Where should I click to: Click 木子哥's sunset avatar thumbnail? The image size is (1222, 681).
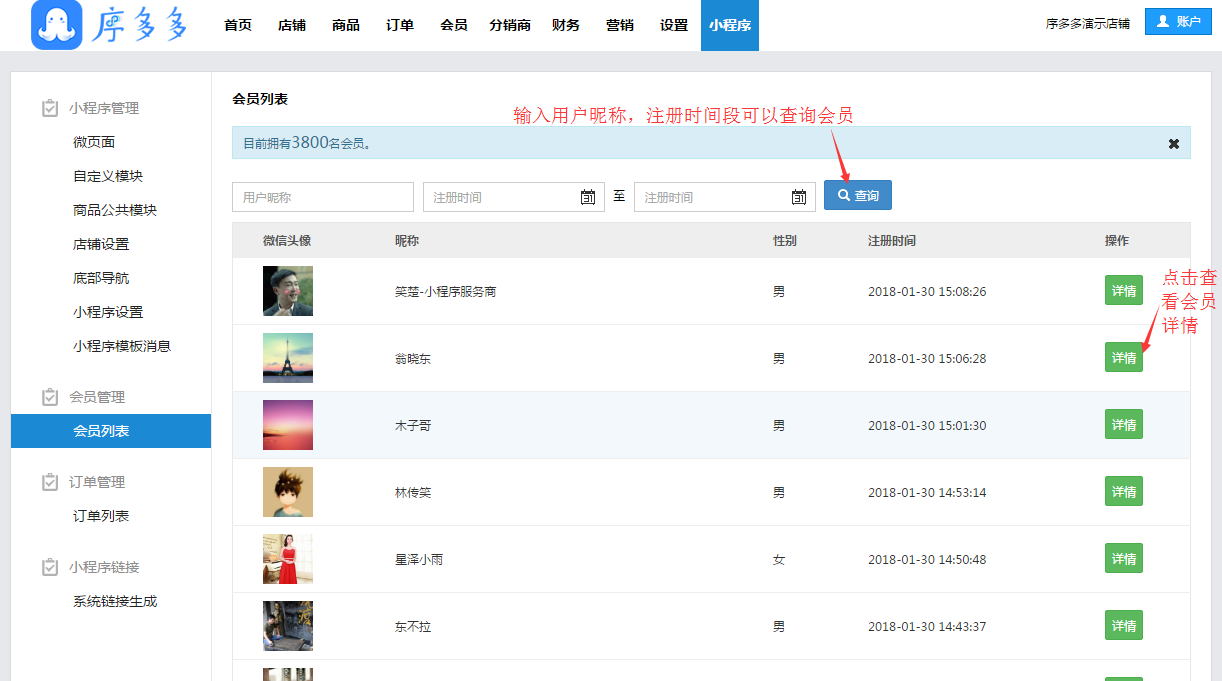[288, 425]
